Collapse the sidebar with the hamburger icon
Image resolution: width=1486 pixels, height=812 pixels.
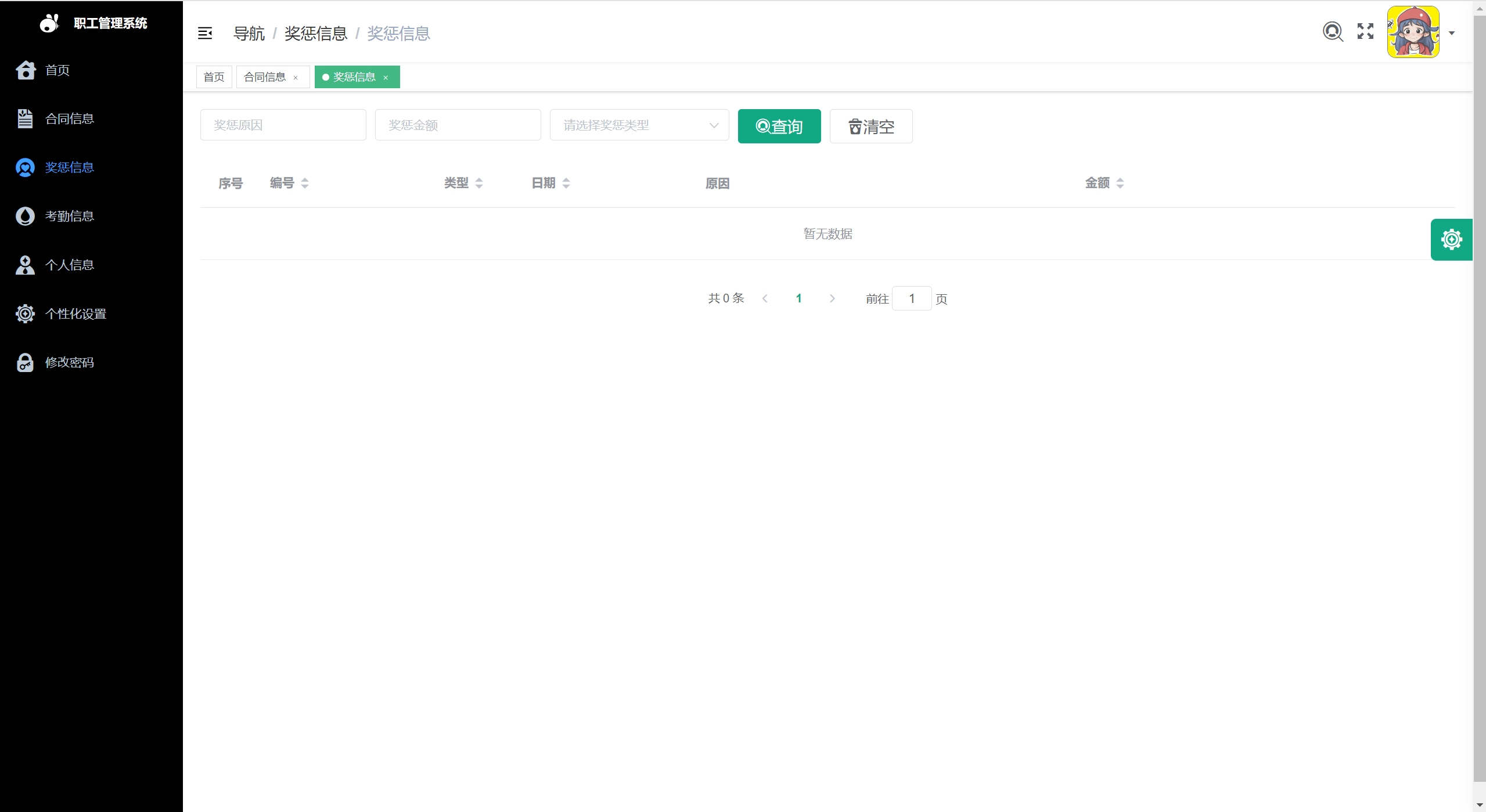pyautogui.click(x=204, y=33)
